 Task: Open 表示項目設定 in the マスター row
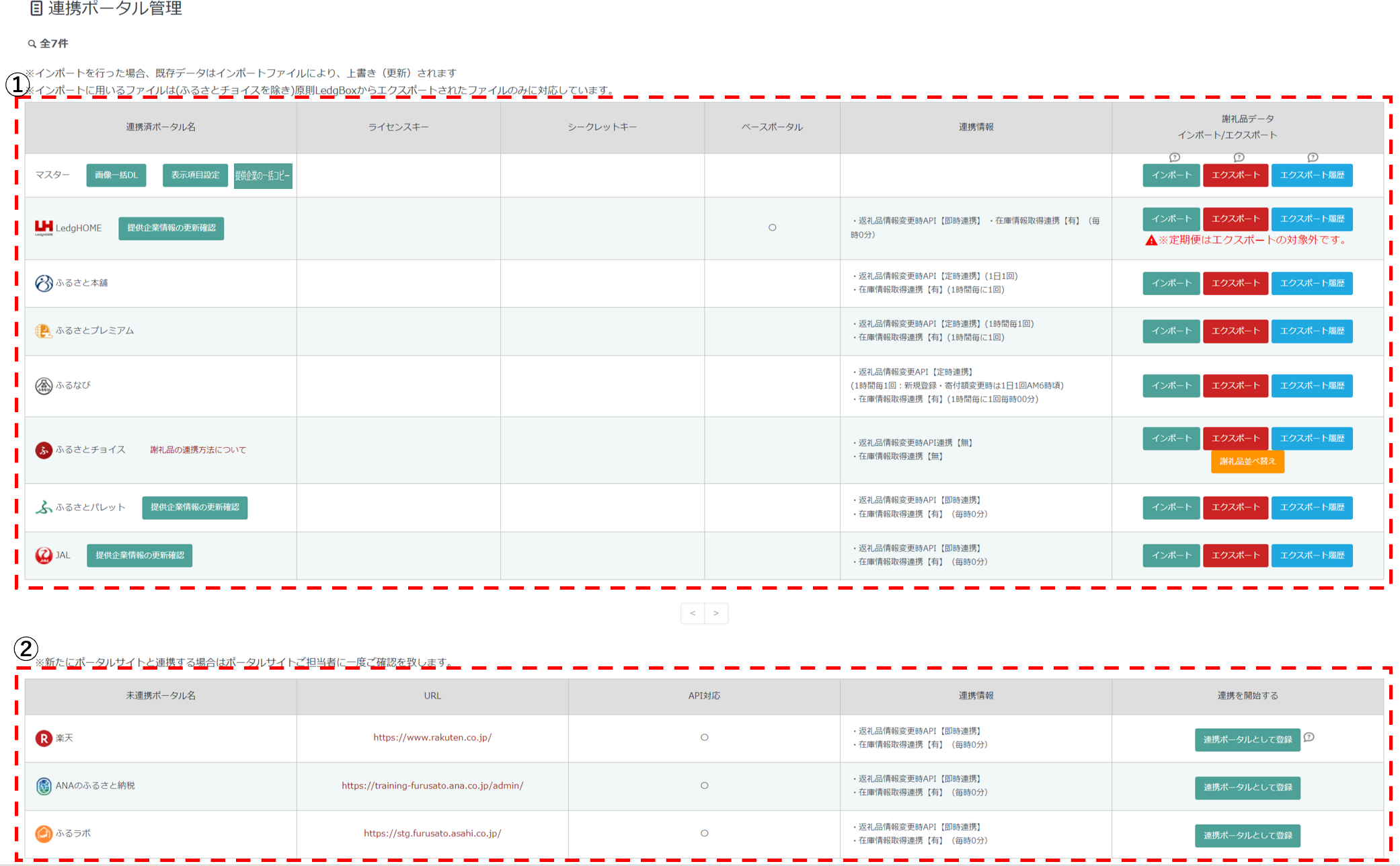(x=195, y=175)
